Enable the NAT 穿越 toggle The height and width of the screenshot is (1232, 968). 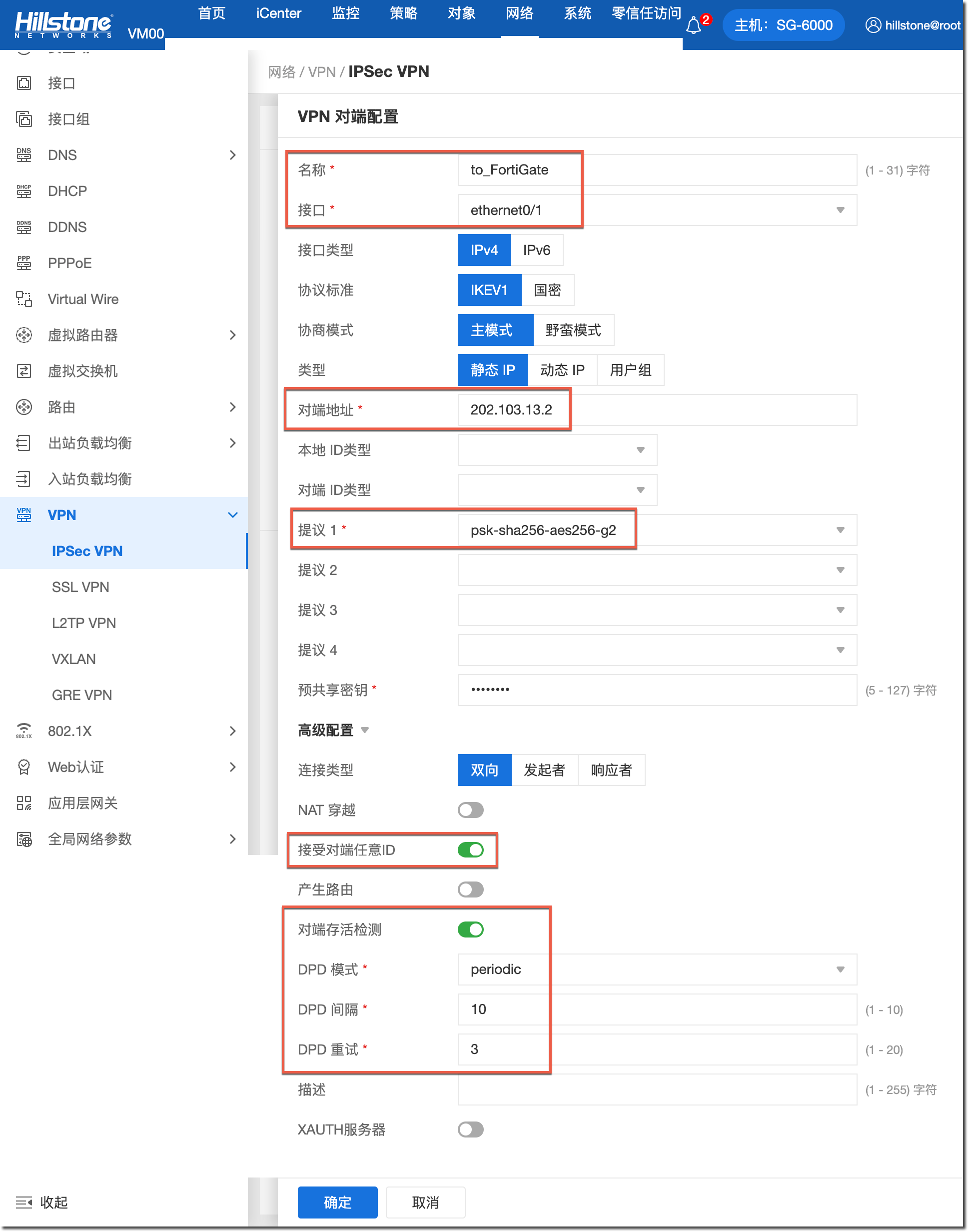tap(470, 810)
